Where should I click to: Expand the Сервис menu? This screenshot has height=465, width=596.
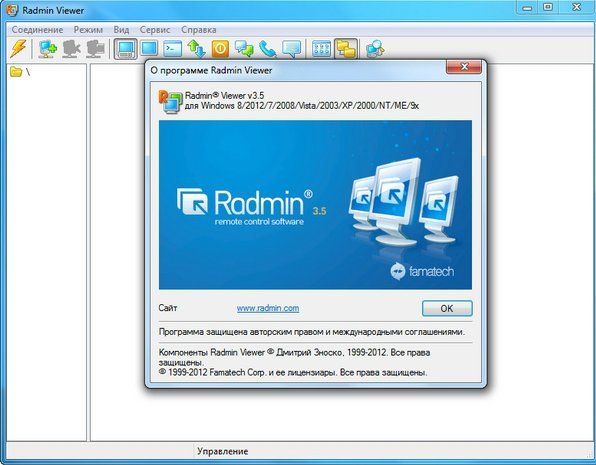point(155,30)
